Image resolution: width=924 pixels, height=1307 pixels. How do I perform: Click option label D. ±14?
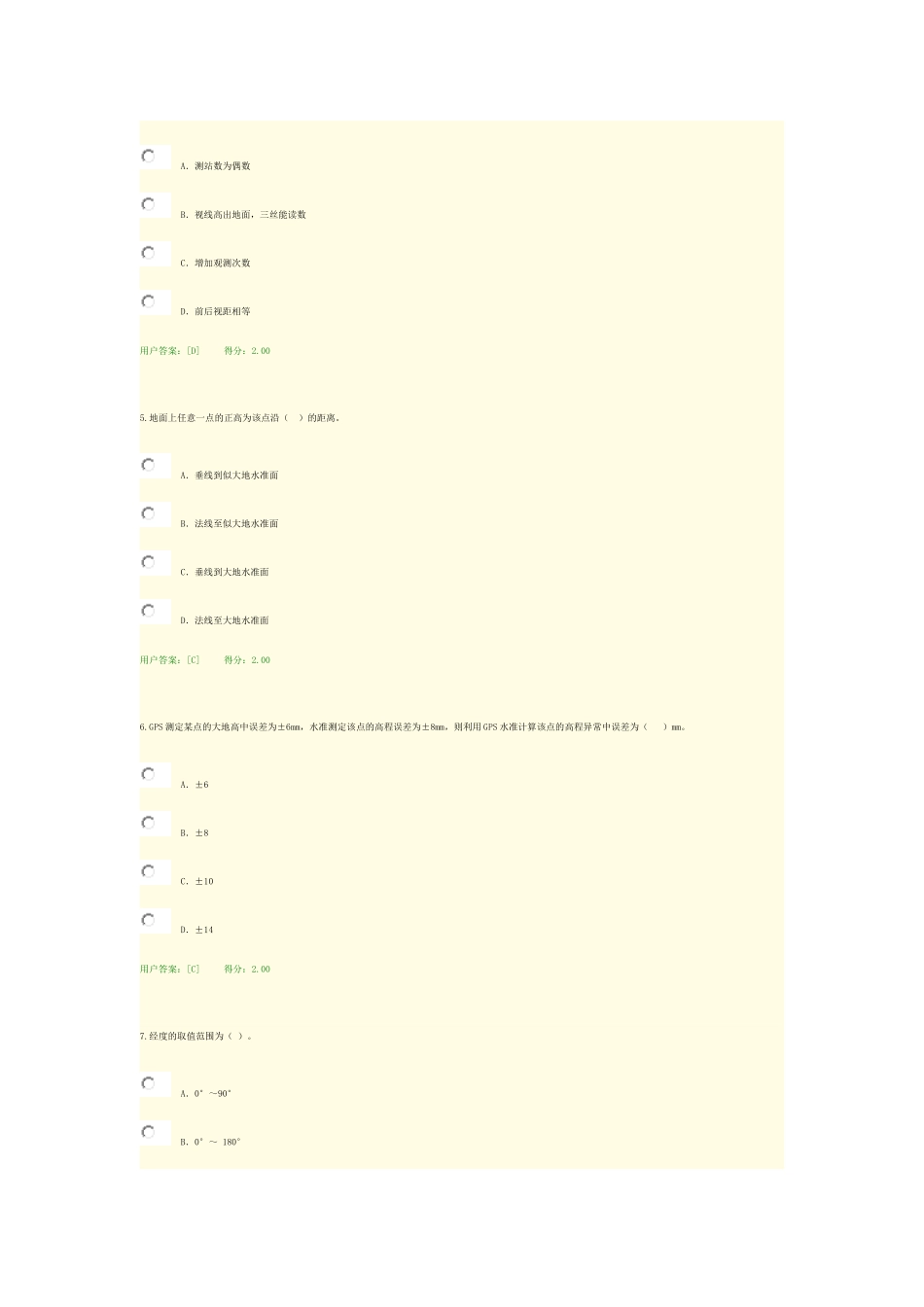pyautogui.click(x=196, y=931)
